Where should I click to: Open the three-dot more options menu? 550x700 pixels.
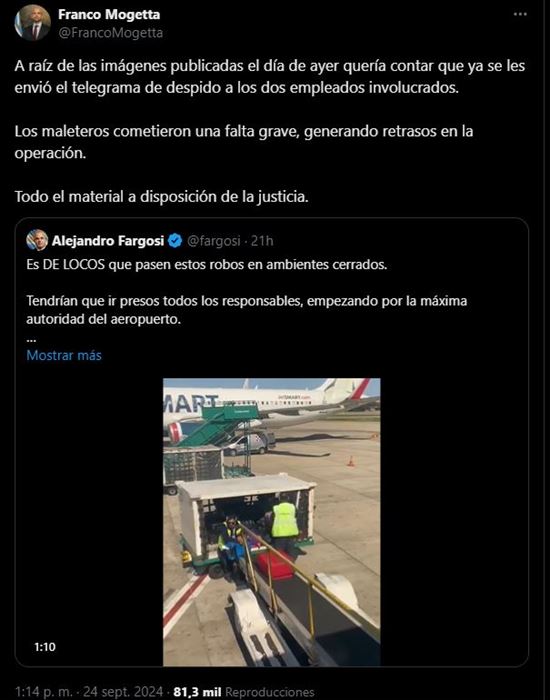(x=520, y=14)
